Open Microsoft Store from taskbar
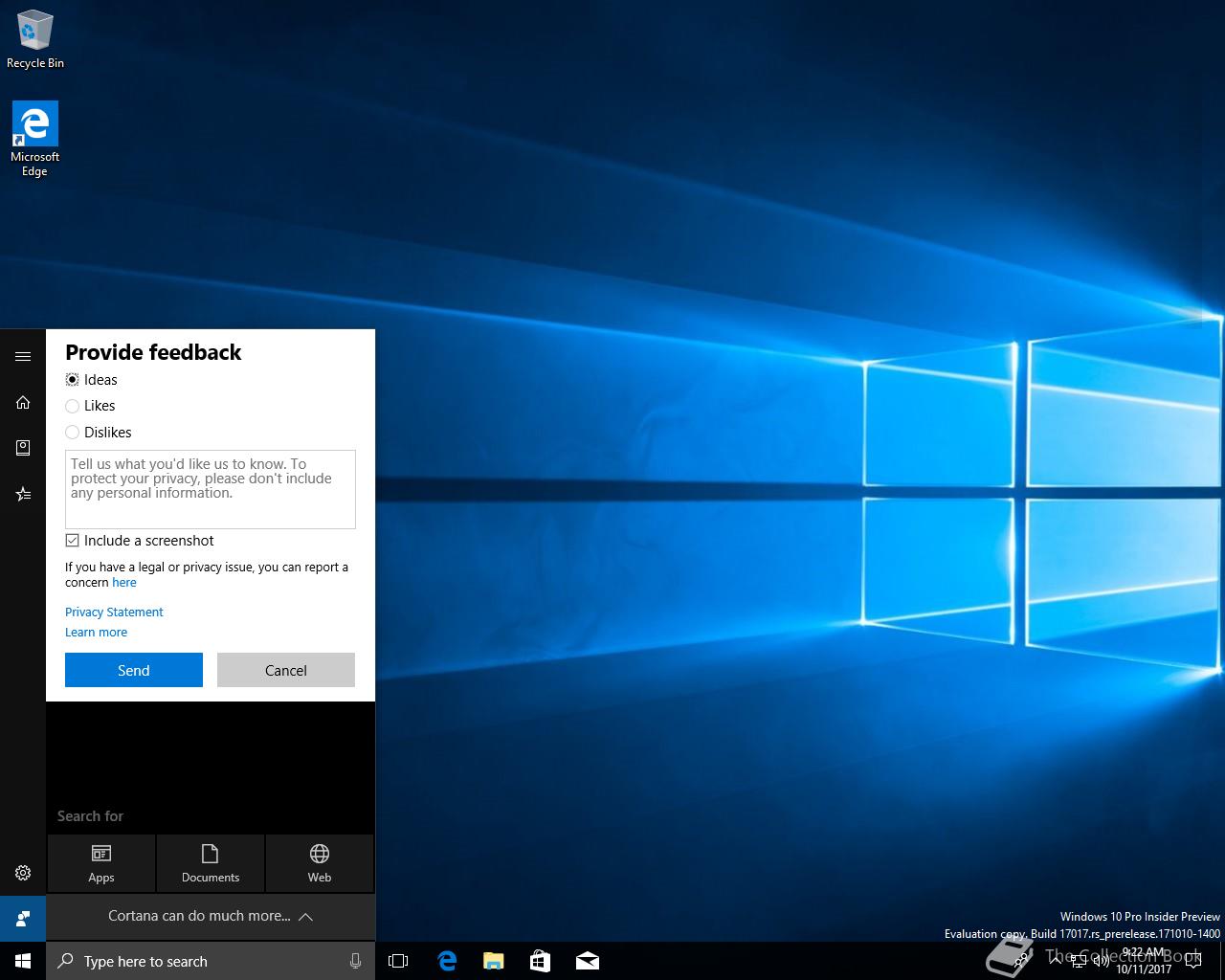The height and width of the screenshot is (980, 1225). coord(541,961)
